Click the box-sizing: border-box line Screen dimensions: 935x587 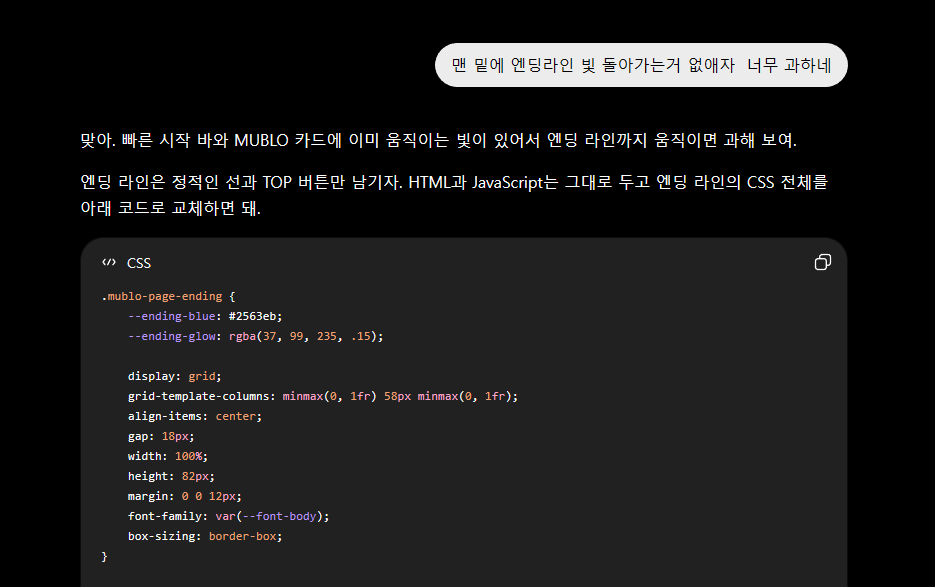[x=205, y=536]
